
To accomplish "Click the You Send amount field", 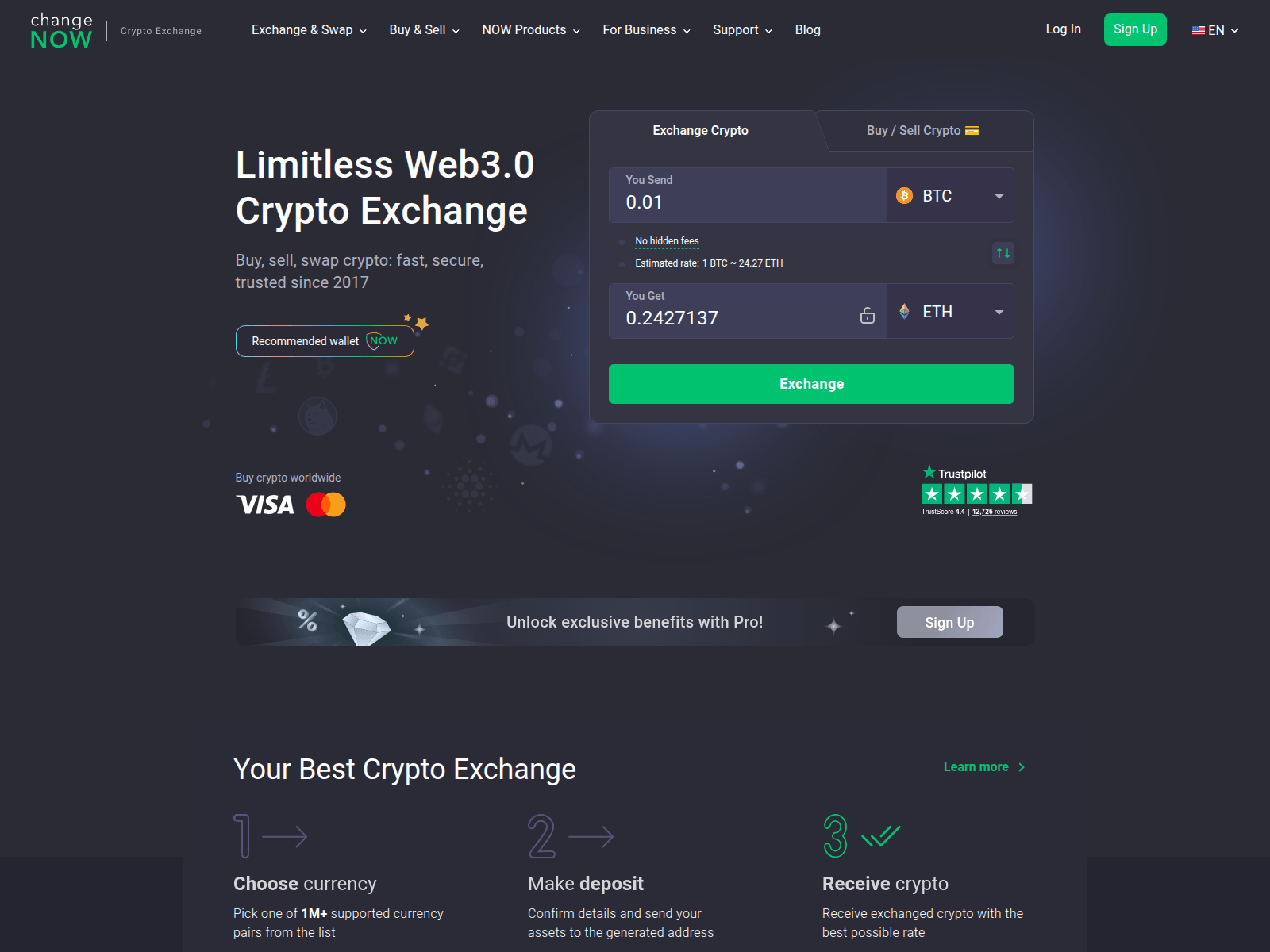I will (748, 196).
